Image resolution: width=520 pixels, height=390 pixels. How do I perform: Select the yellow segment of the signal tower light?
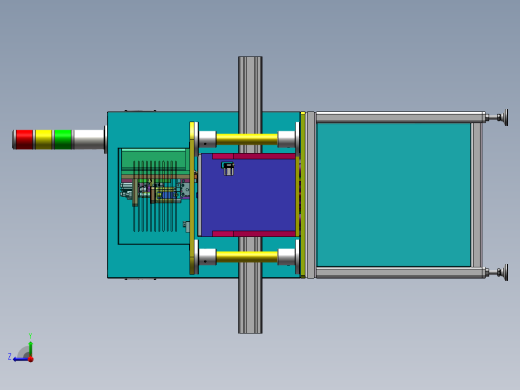click(44, 139)
